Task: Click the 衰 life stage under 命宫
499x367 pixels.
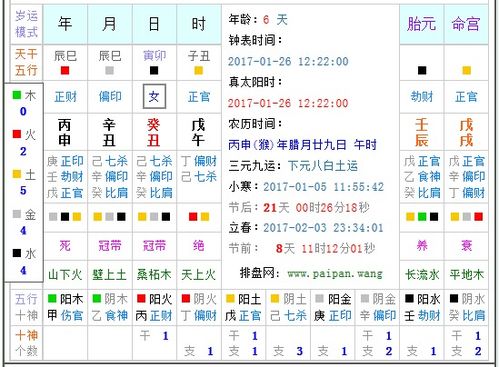Action: pos(466,246)
